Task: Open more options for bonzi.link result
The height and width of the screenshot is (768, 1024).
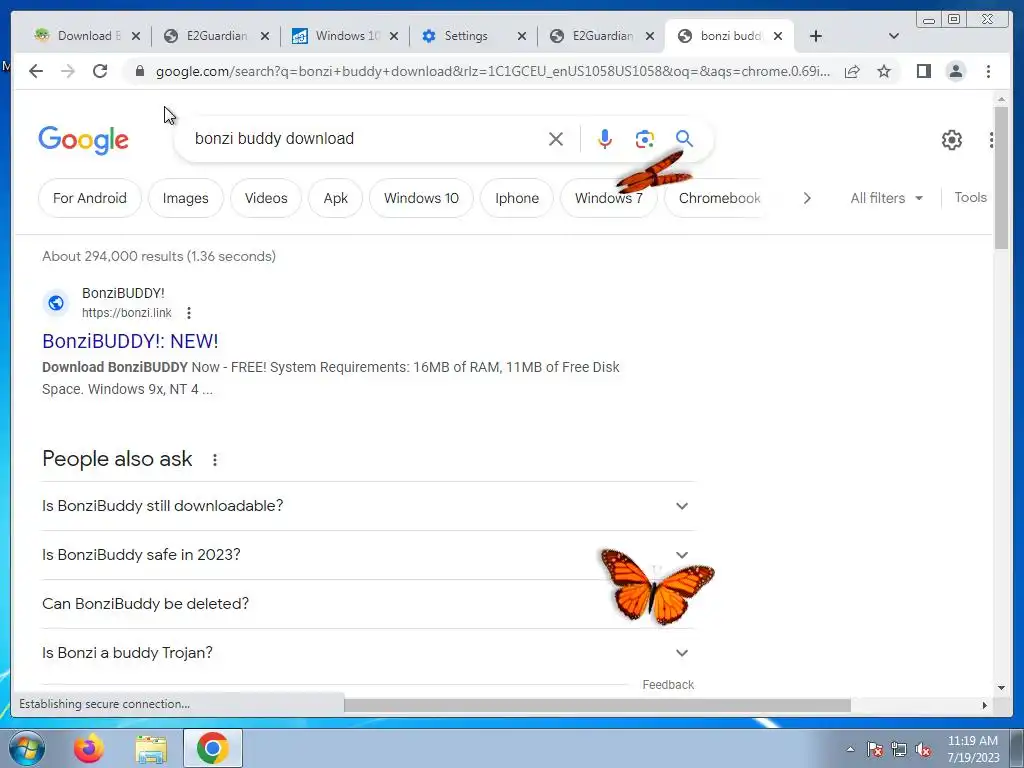Action: click(x=189, y=313)
